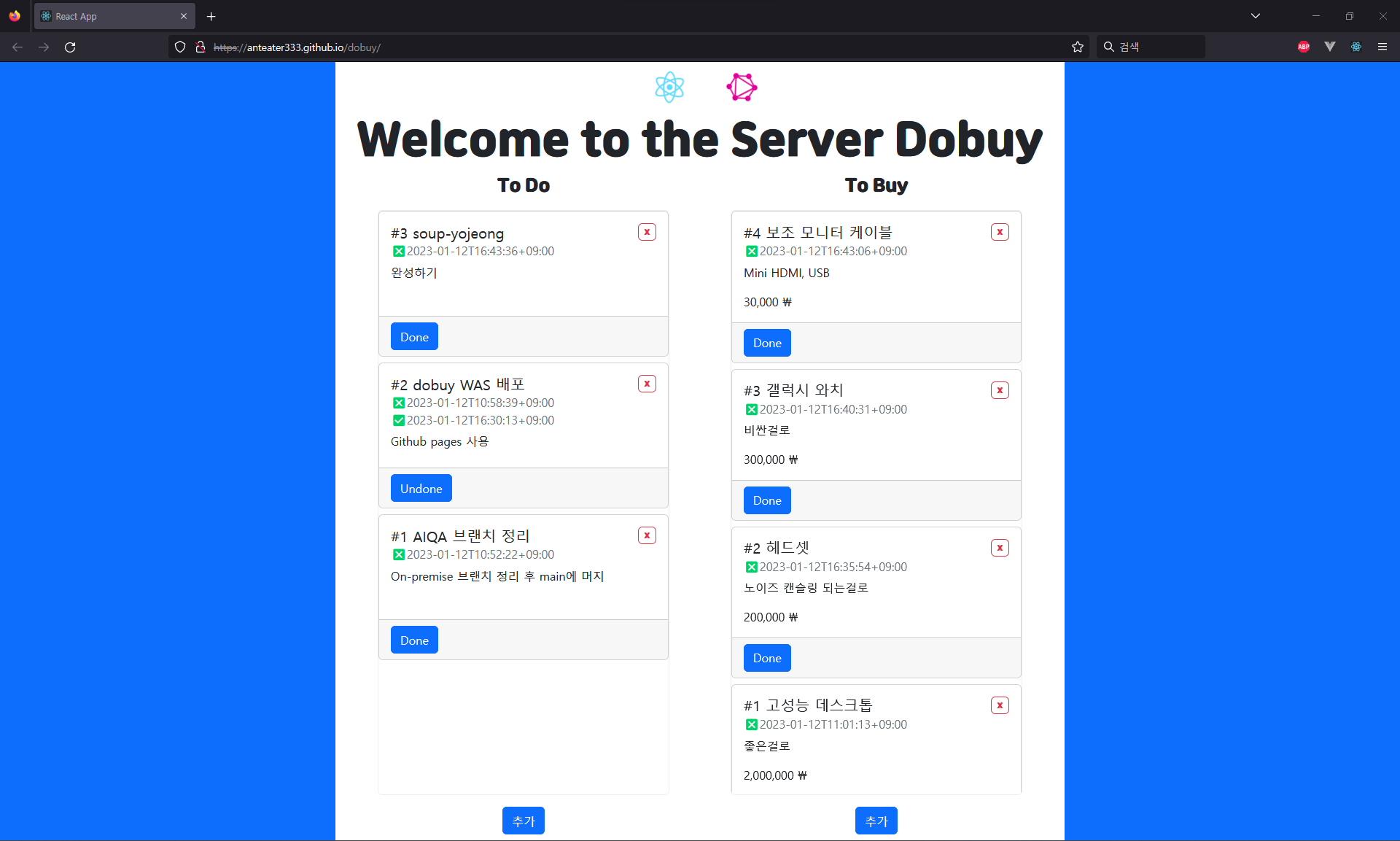The image size is (1400, 841).
Task: Expand the list all tabs chevron
Action: click(1256, 16)
